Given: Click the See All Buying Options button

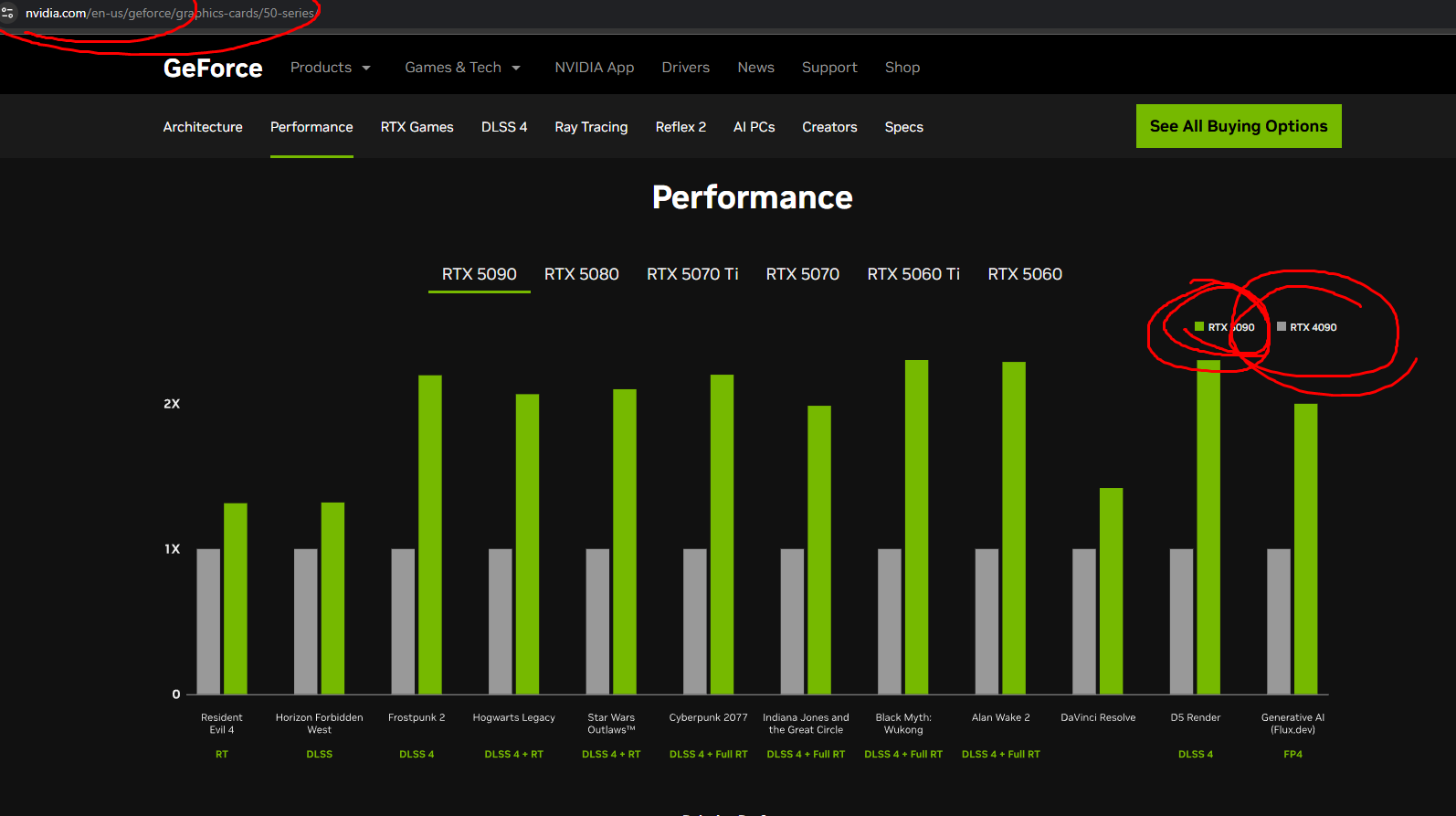Looking at the screenshot, I should point(1239,126).
